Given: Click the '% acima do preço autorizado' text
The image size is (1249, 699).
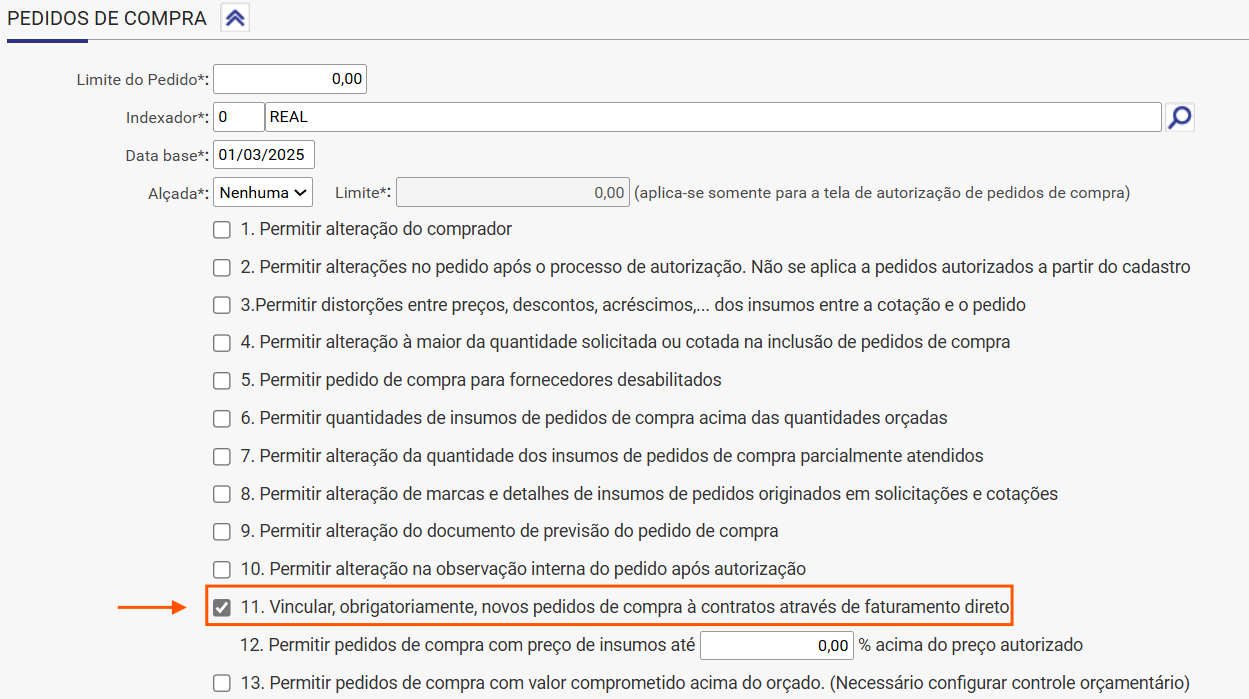Looking at the screenshot, I should (x=972, y=646).
